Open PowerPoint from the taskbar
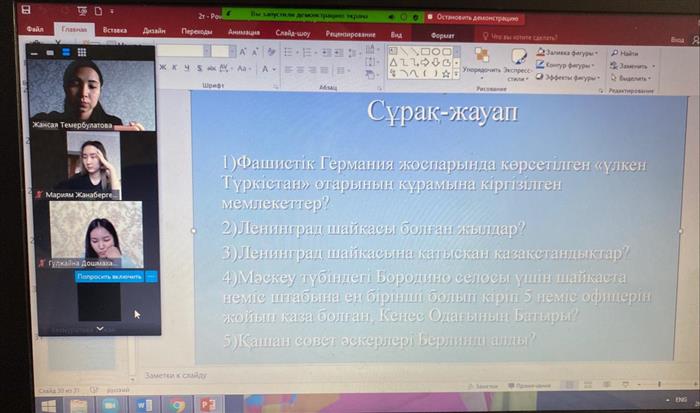The height and width of the screenshot is (413, 700). 208,404
